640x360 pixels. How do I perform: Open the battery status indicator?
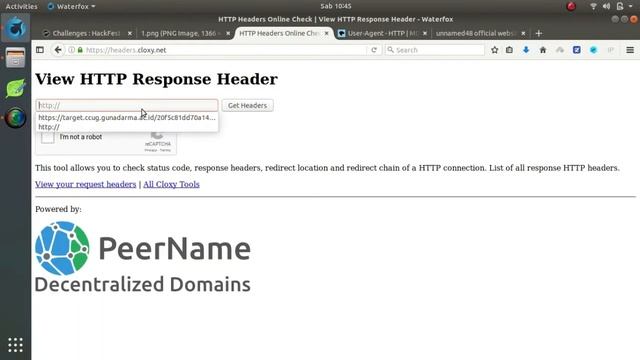click(620, 6)
